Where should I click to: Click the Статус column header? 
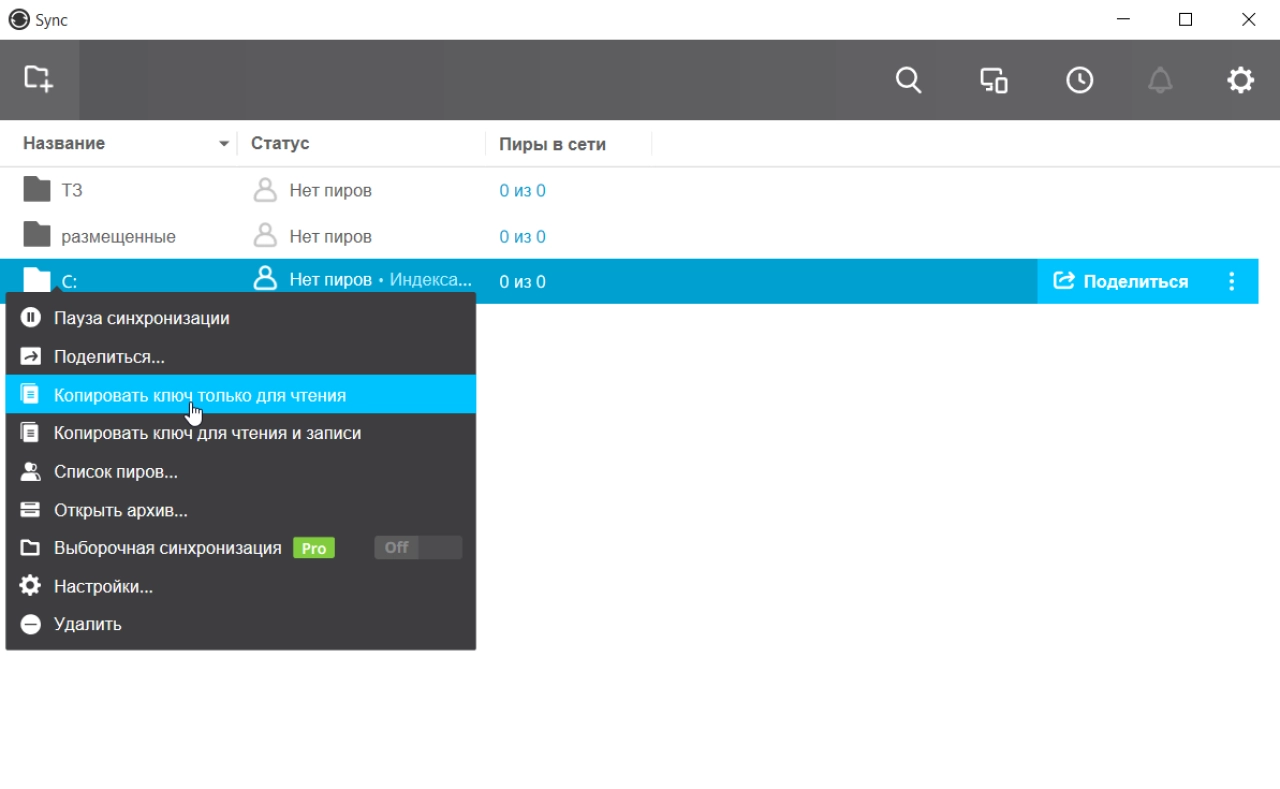(280, 143)
